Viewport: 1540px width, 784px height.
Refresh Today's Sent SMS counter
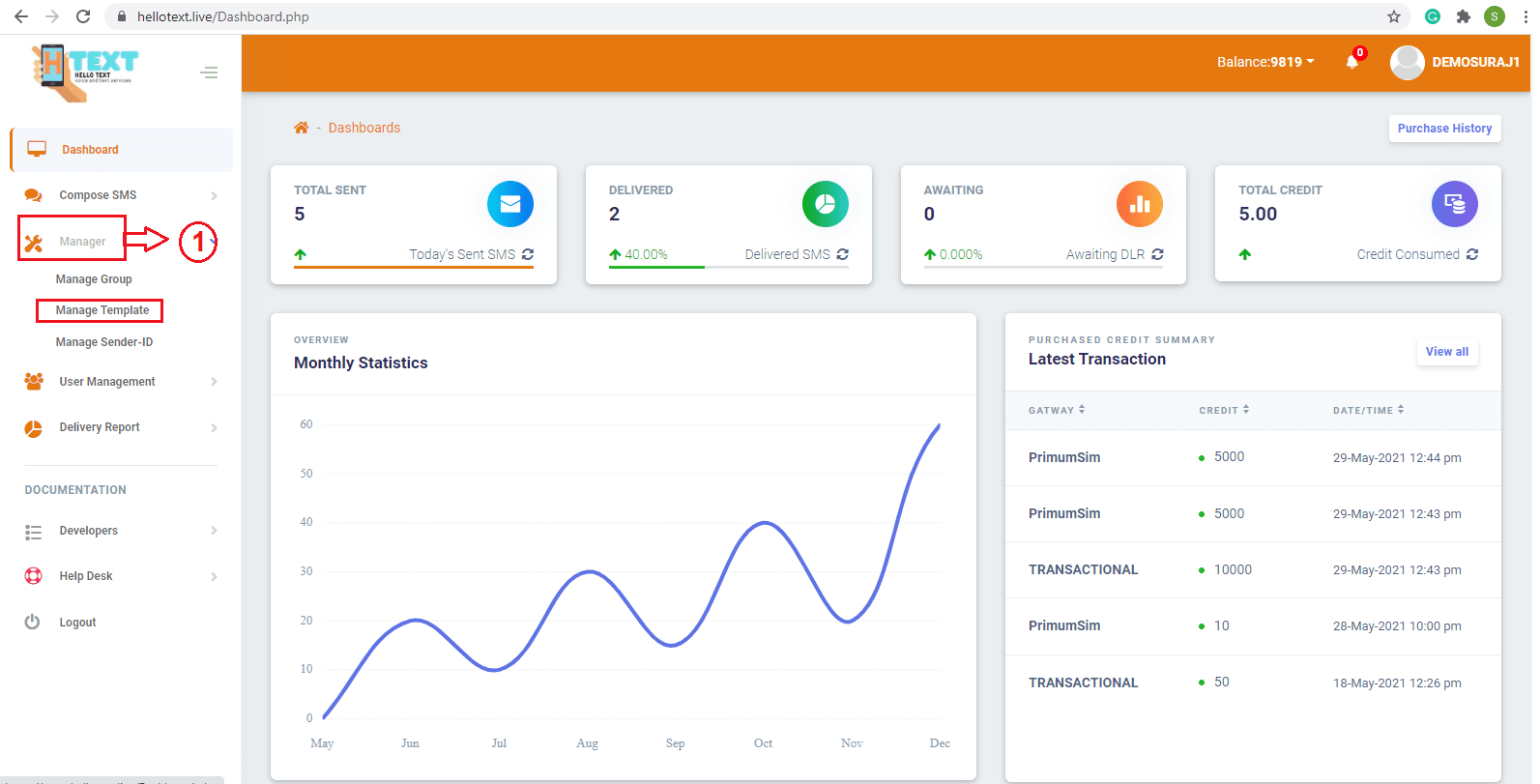point(528,254)
